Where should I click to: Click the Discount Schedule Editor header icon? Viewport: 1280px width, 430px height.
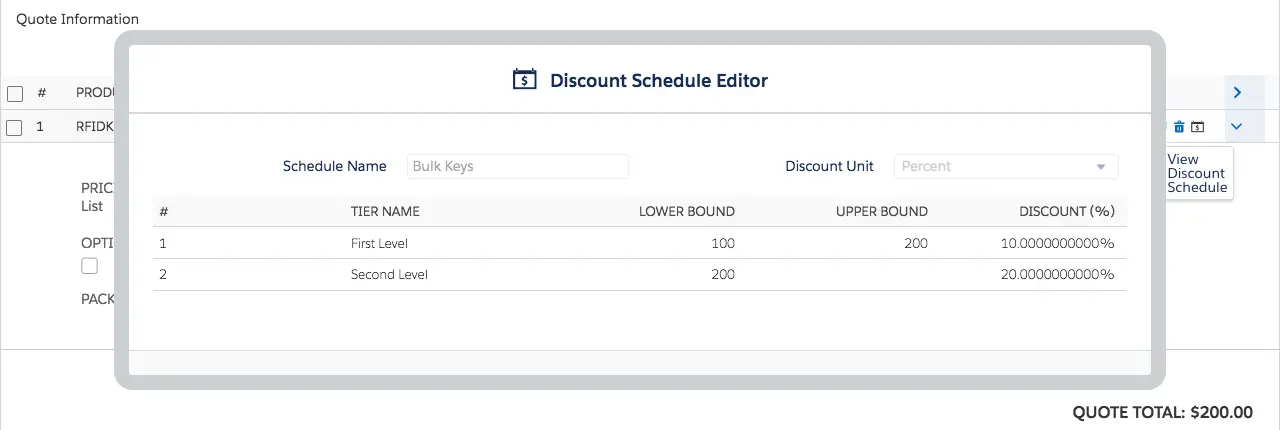[x=524, y=80]
